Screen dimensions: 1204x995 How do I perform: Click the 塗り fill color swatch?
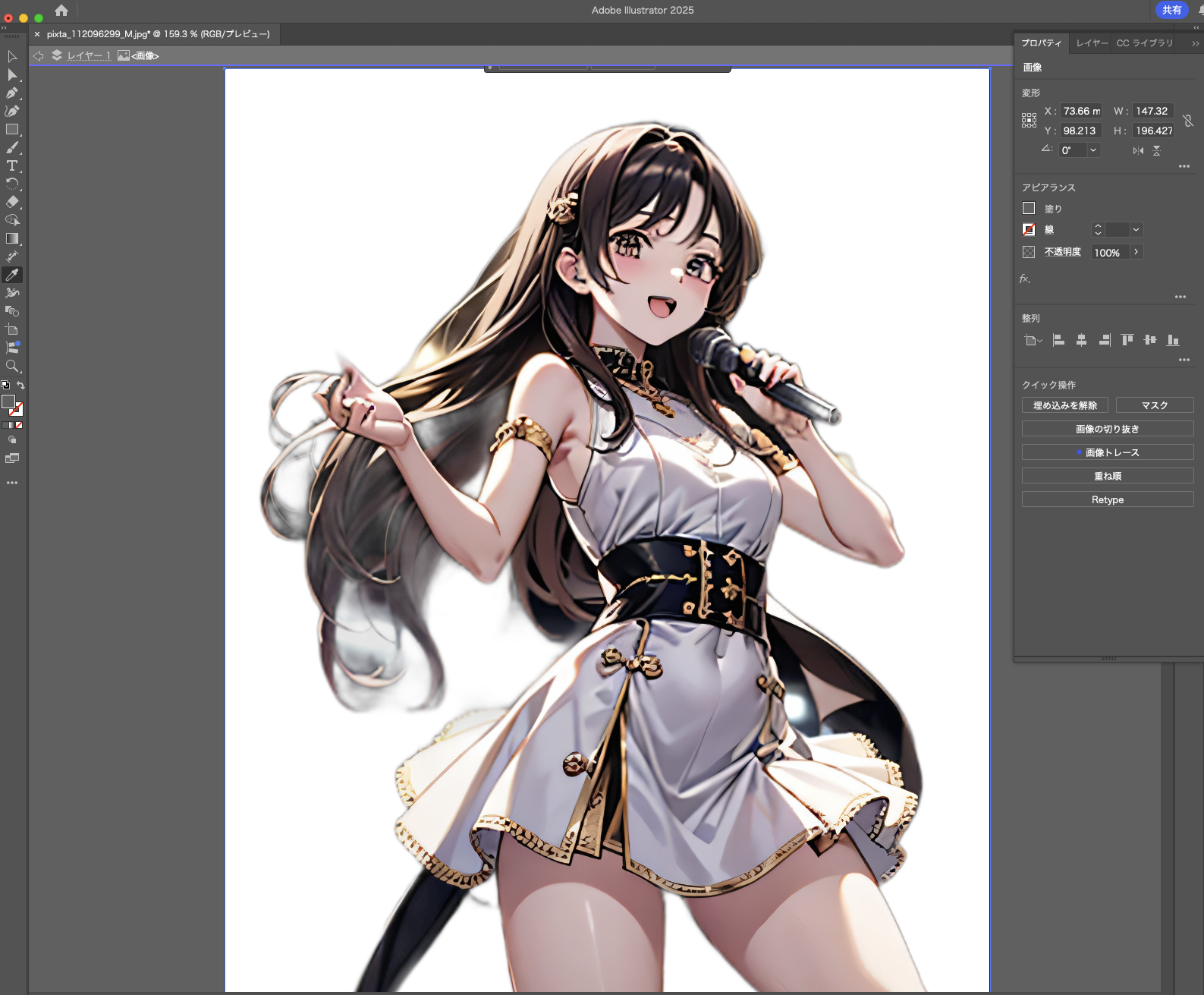[1029, 208]
